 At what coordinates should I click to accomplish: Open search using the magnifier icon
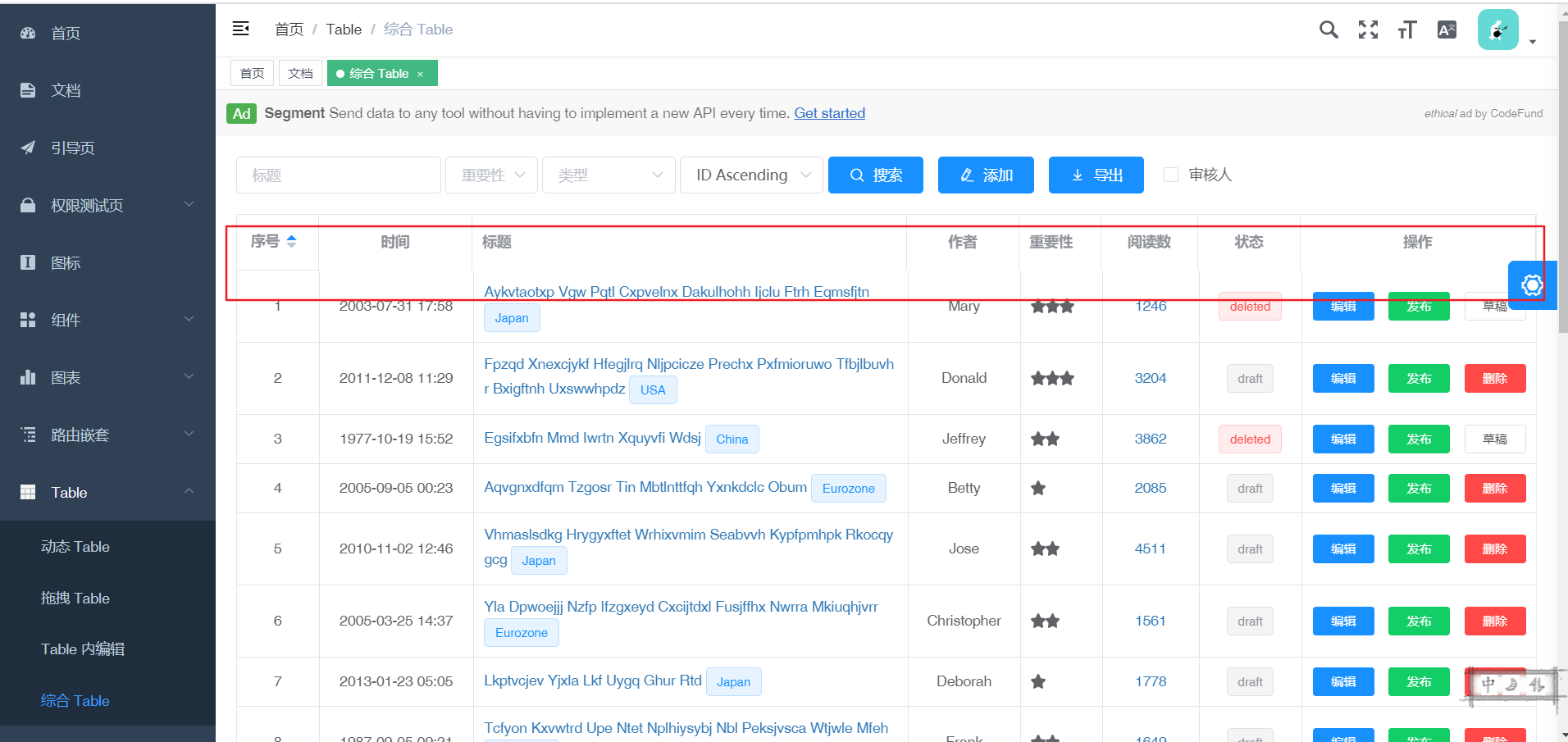tap(1329, 29)
